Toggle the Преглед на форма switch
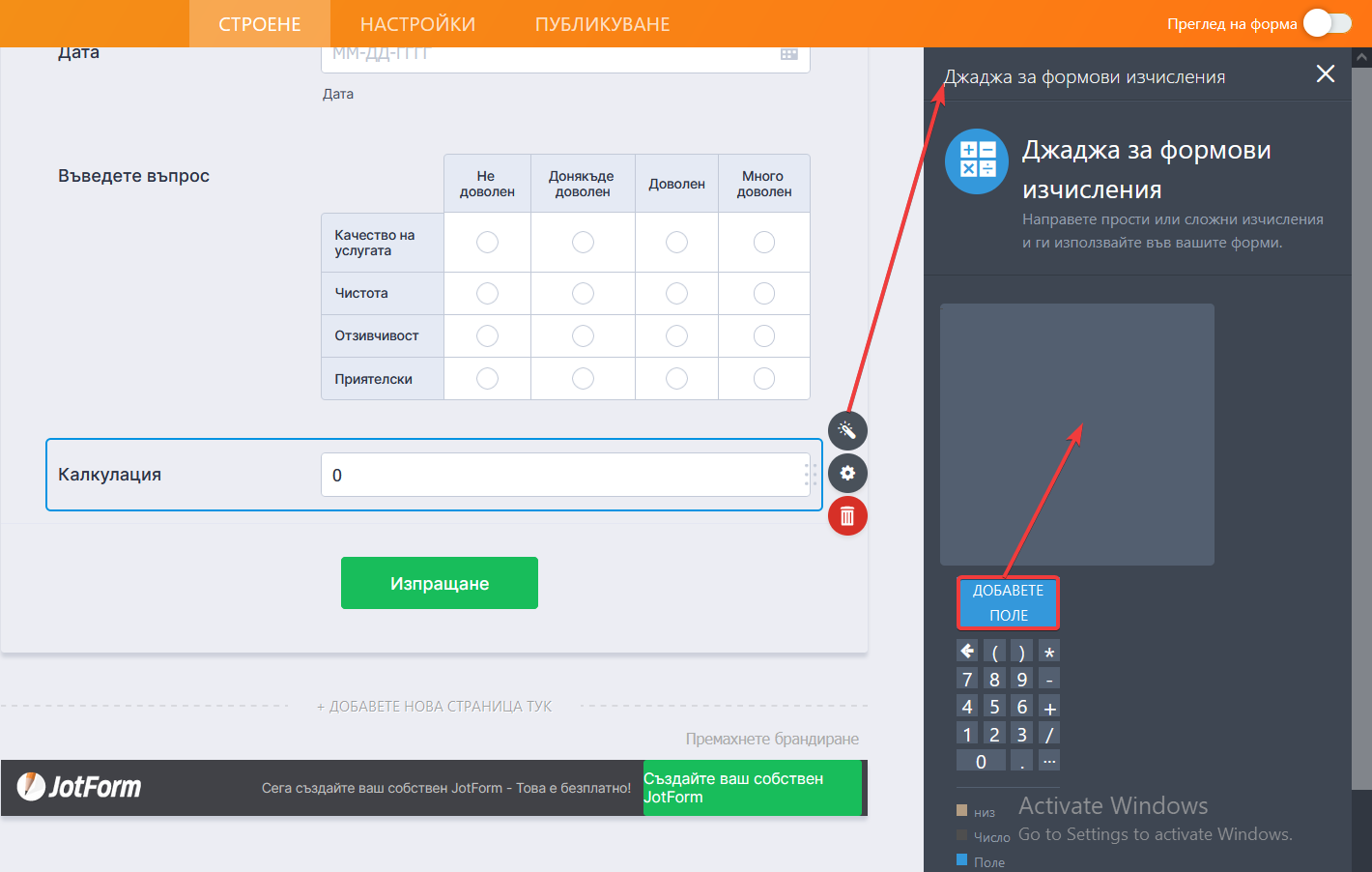 (x=1328, y=23)
